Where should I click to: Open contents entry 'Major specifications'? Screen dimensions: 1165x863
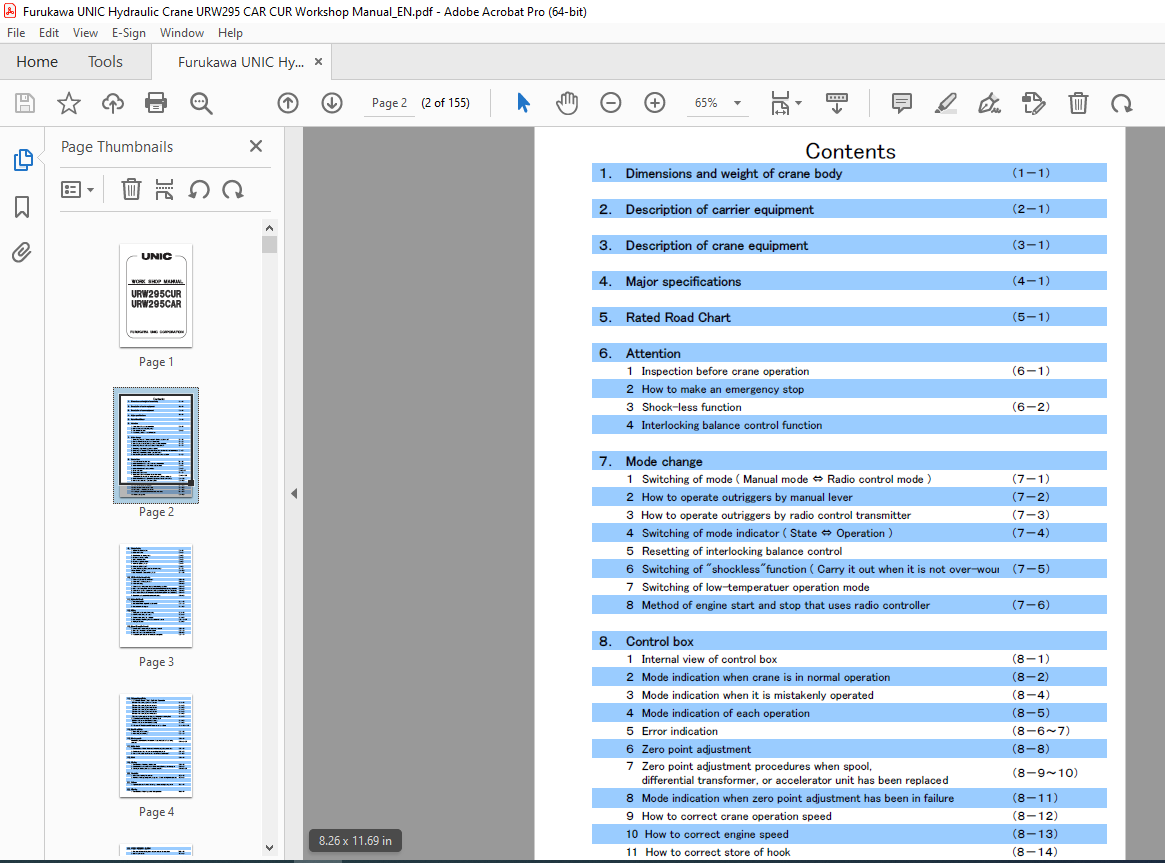(x=849, y=281)
